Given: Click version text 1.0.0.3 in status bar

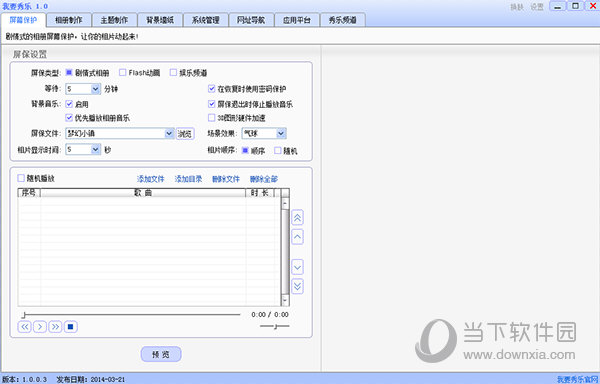Looking at the screenshot, I should pyautogui.click(x=34, y=379).
